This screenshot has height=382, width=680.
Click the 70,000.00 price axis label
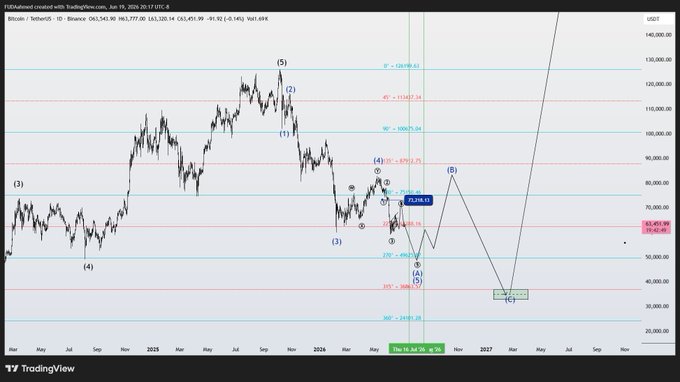coord(658,207)
